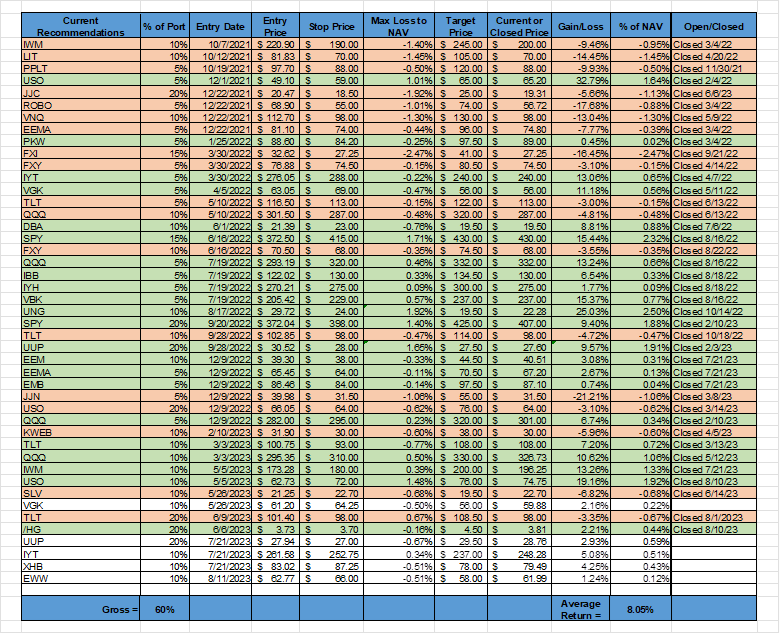Click entry date '12/1/2021' in USO row
Viewport: 780px width, 634px height.
point(220,81)
